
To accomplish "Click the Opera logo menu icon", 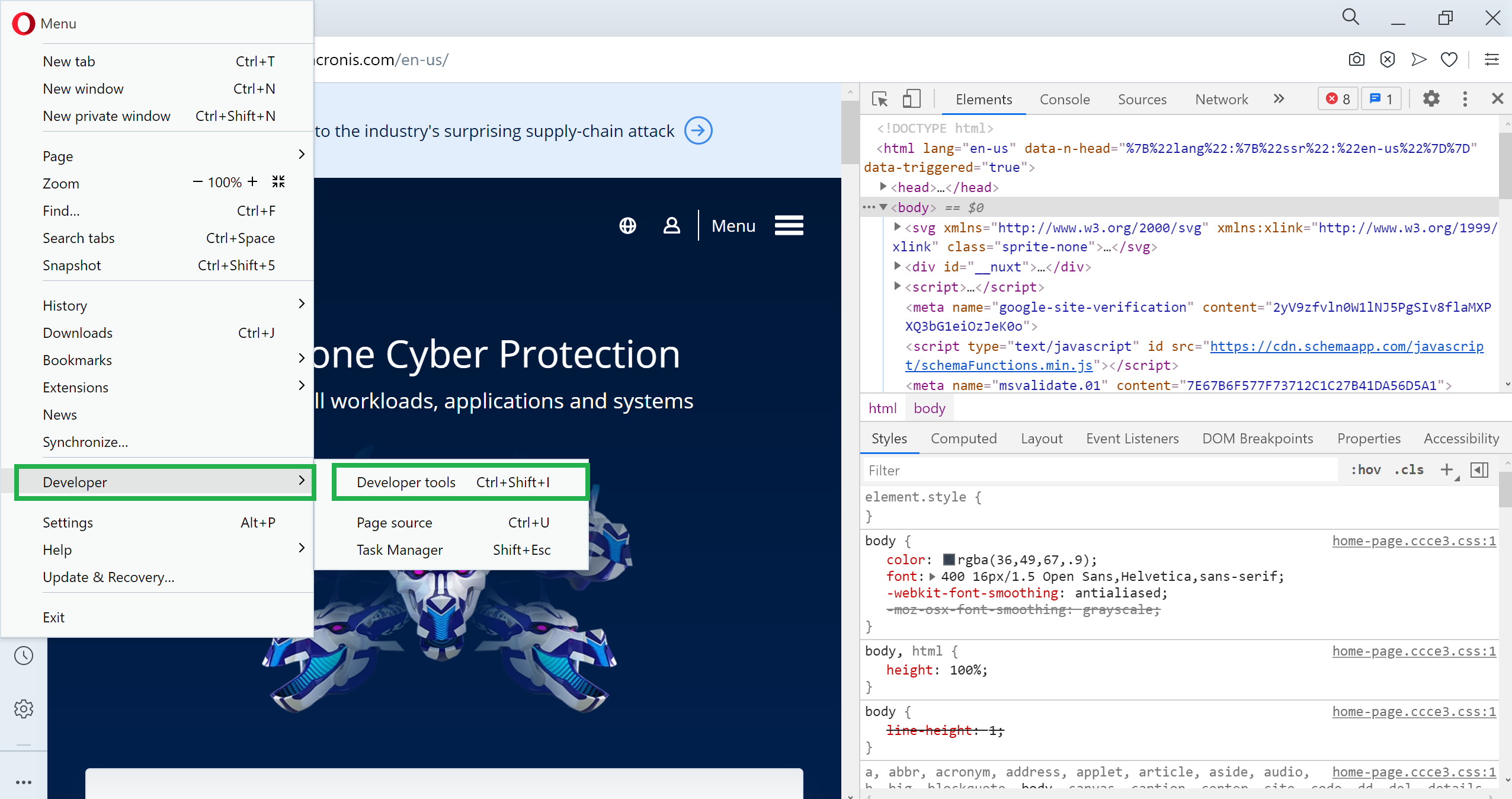I will point(24,24).
